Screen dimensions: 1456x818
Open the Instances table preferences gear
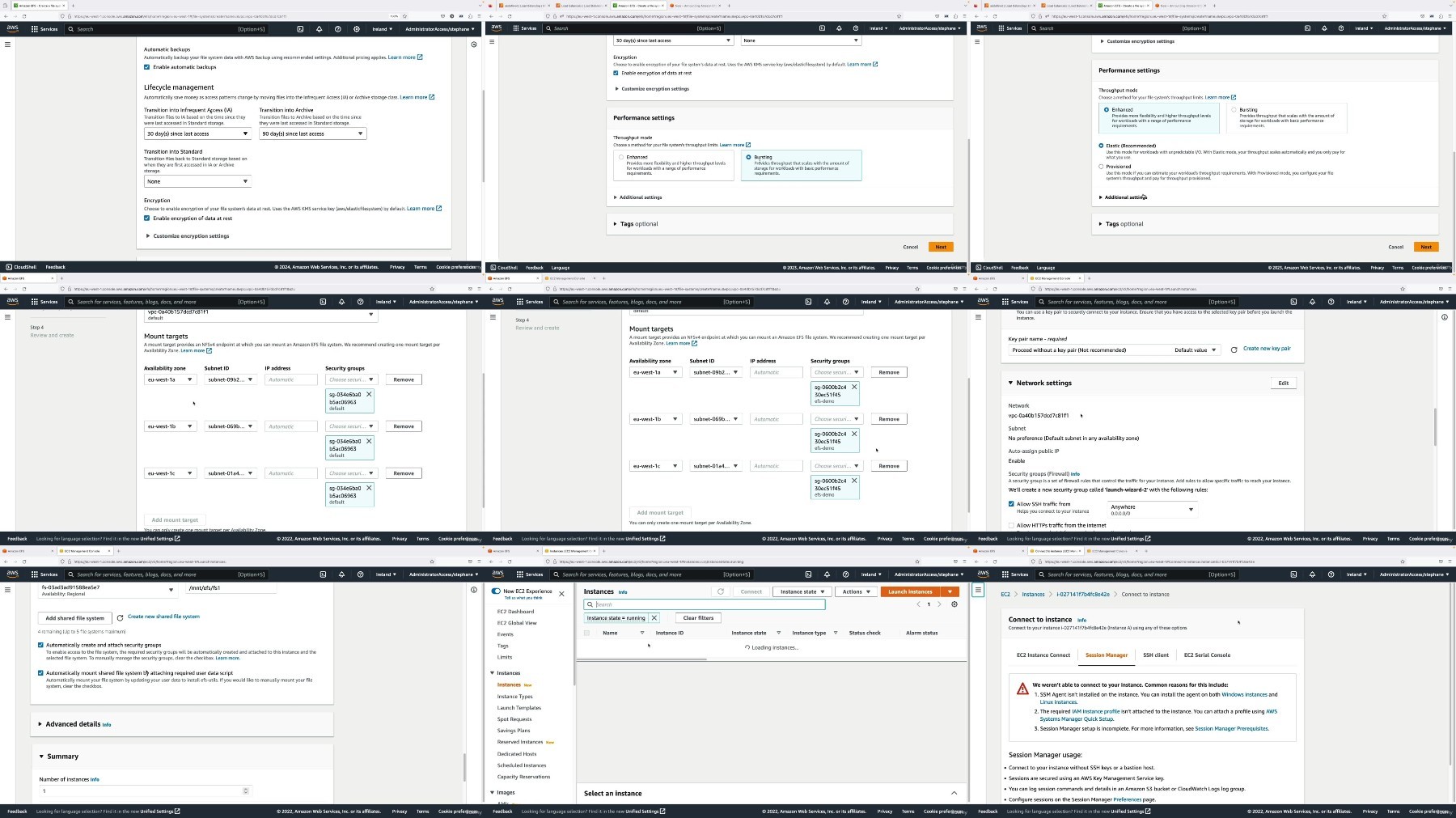pos(954,604)
